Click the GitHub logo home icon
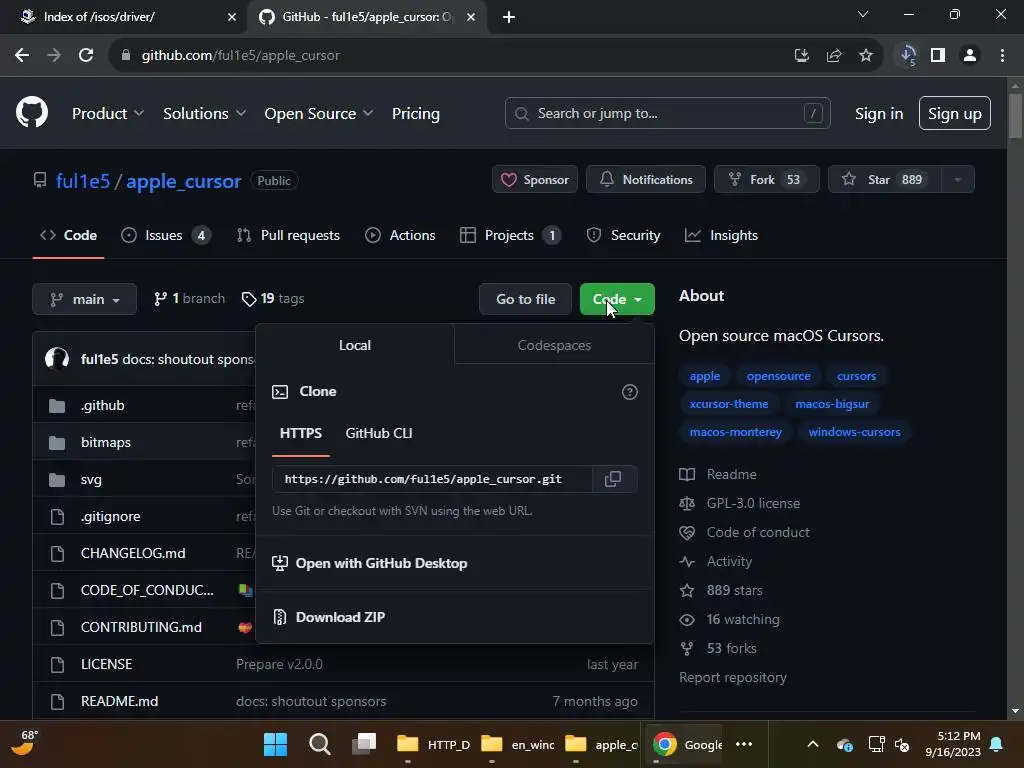 pos(32,112)
